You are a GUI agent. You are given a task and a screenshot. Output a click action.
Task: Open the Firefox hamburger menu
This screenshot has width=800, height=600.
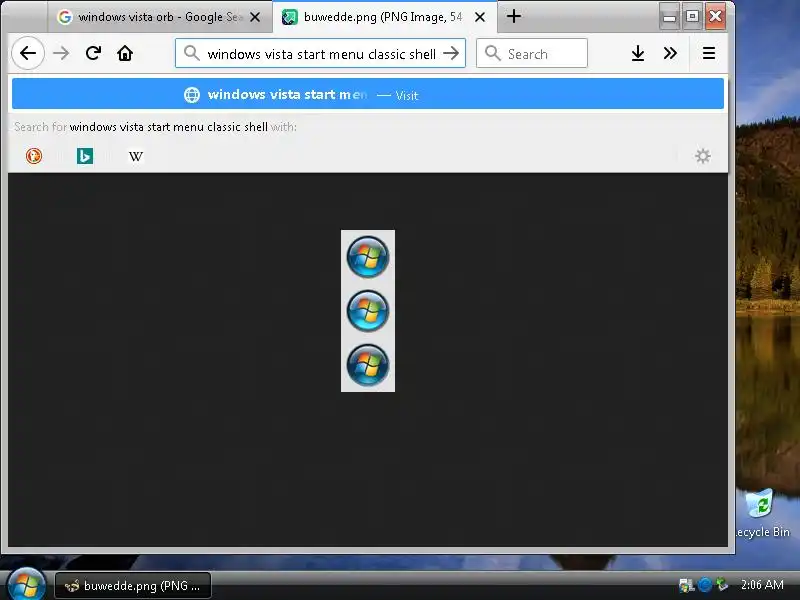tap(709, 53)
